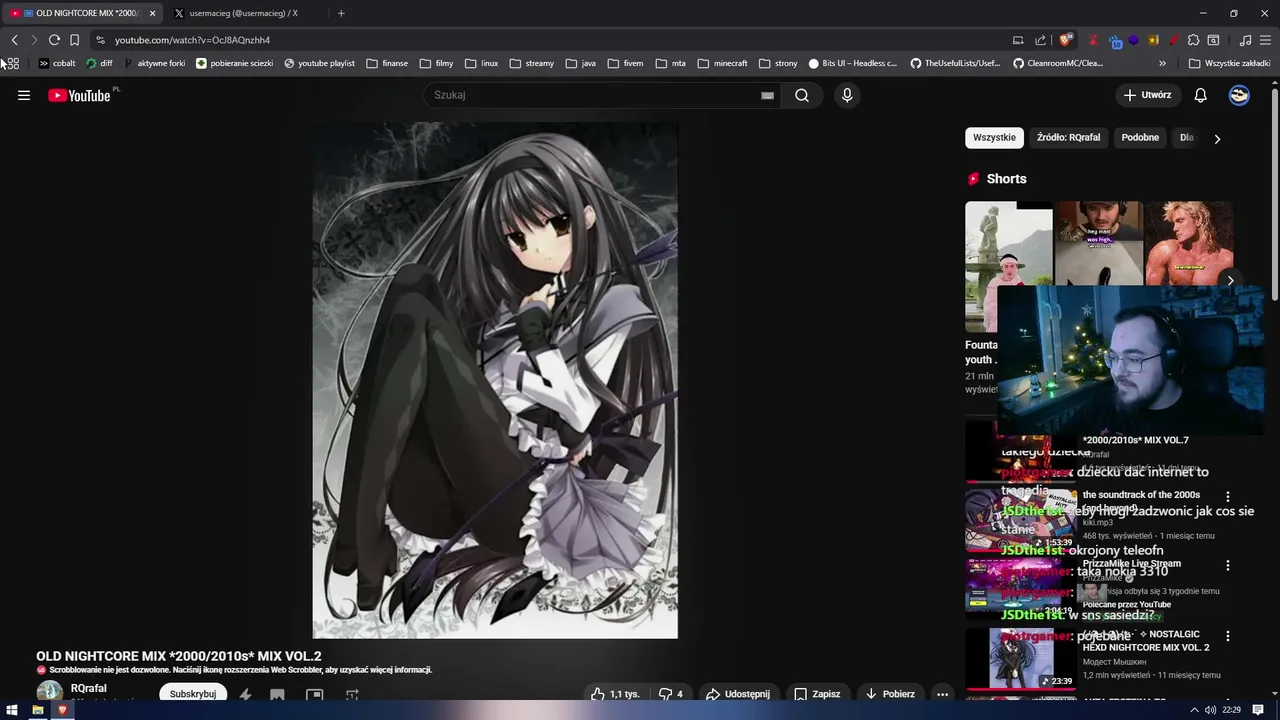Start voice search with microphone icon

pyautogui.click(x=847, y=95)
